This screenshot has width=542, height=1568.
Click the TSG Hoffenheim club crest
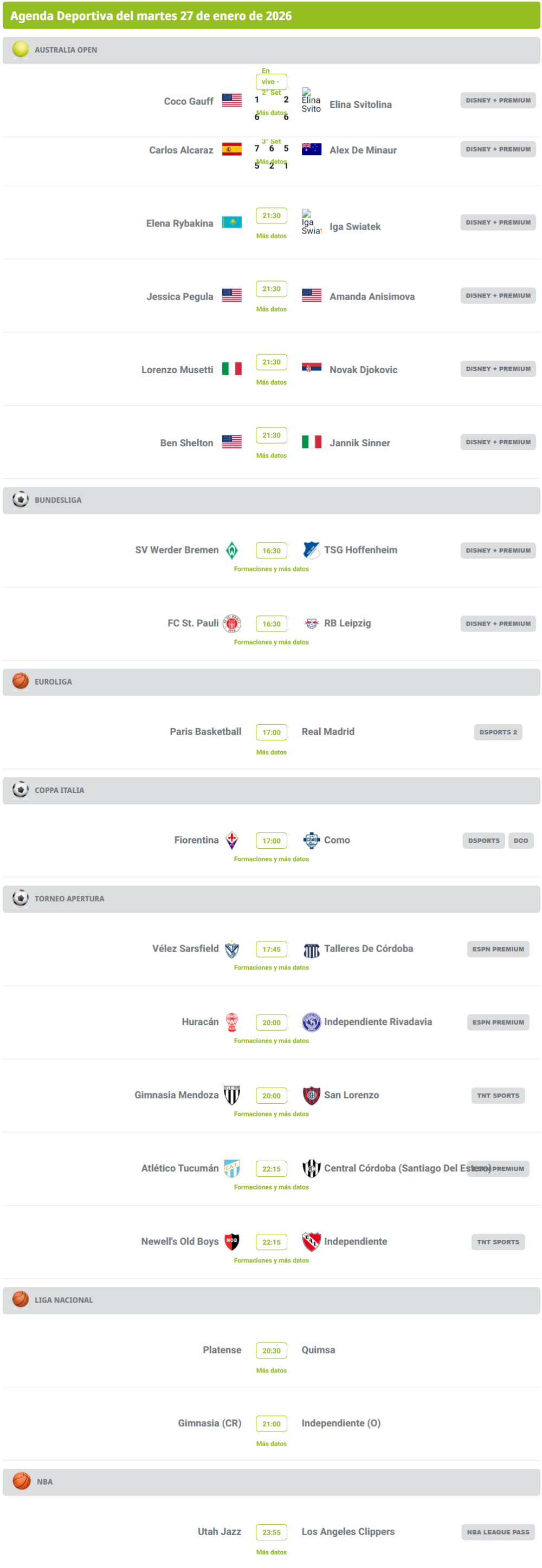click(311, 550)
